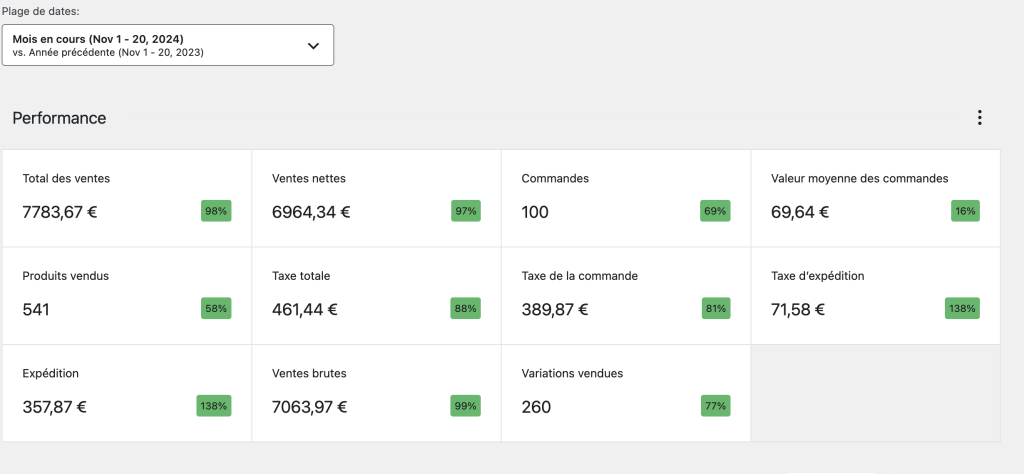Open the date range dropdown
Screen dimensions: 1024x474
pyautogui.click(x=168, y=45)
